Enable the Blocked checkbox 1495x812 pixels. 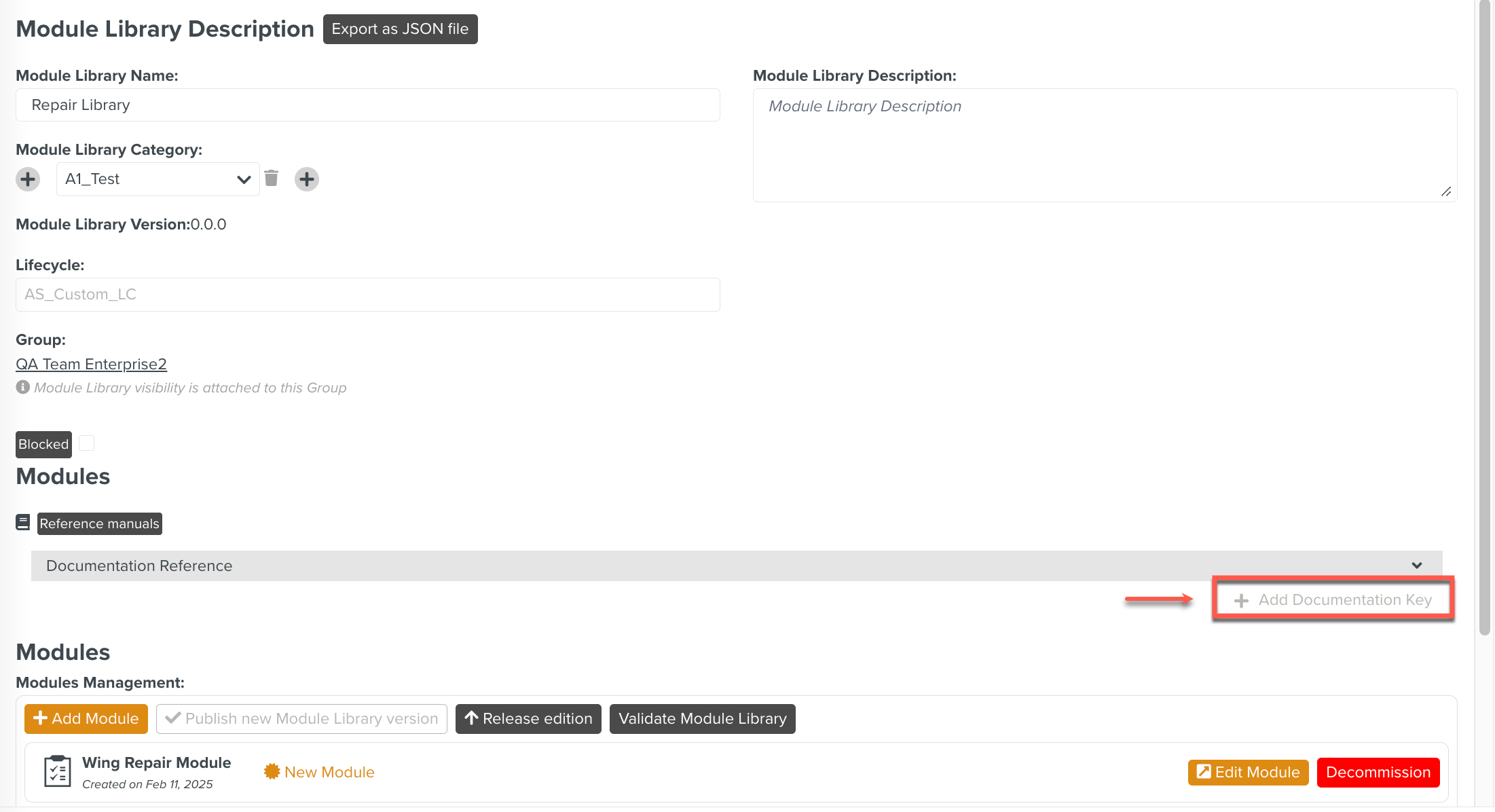[x=86, y=443]
